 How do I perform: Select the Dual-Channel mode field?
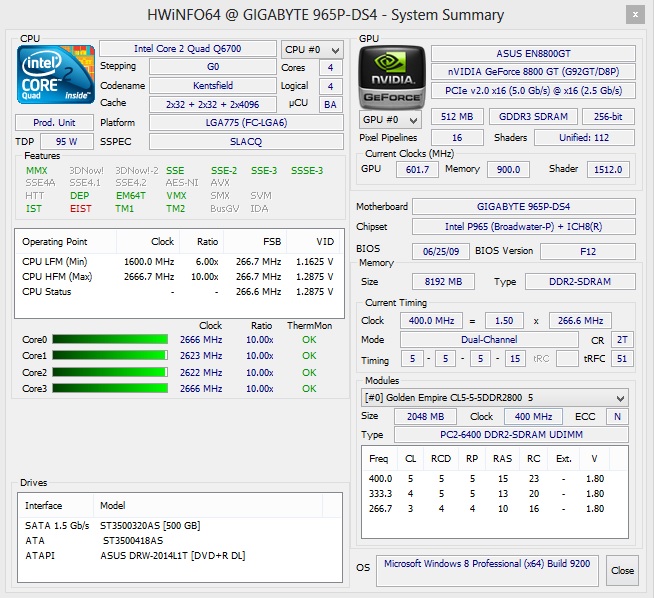[x=489, y=339]
